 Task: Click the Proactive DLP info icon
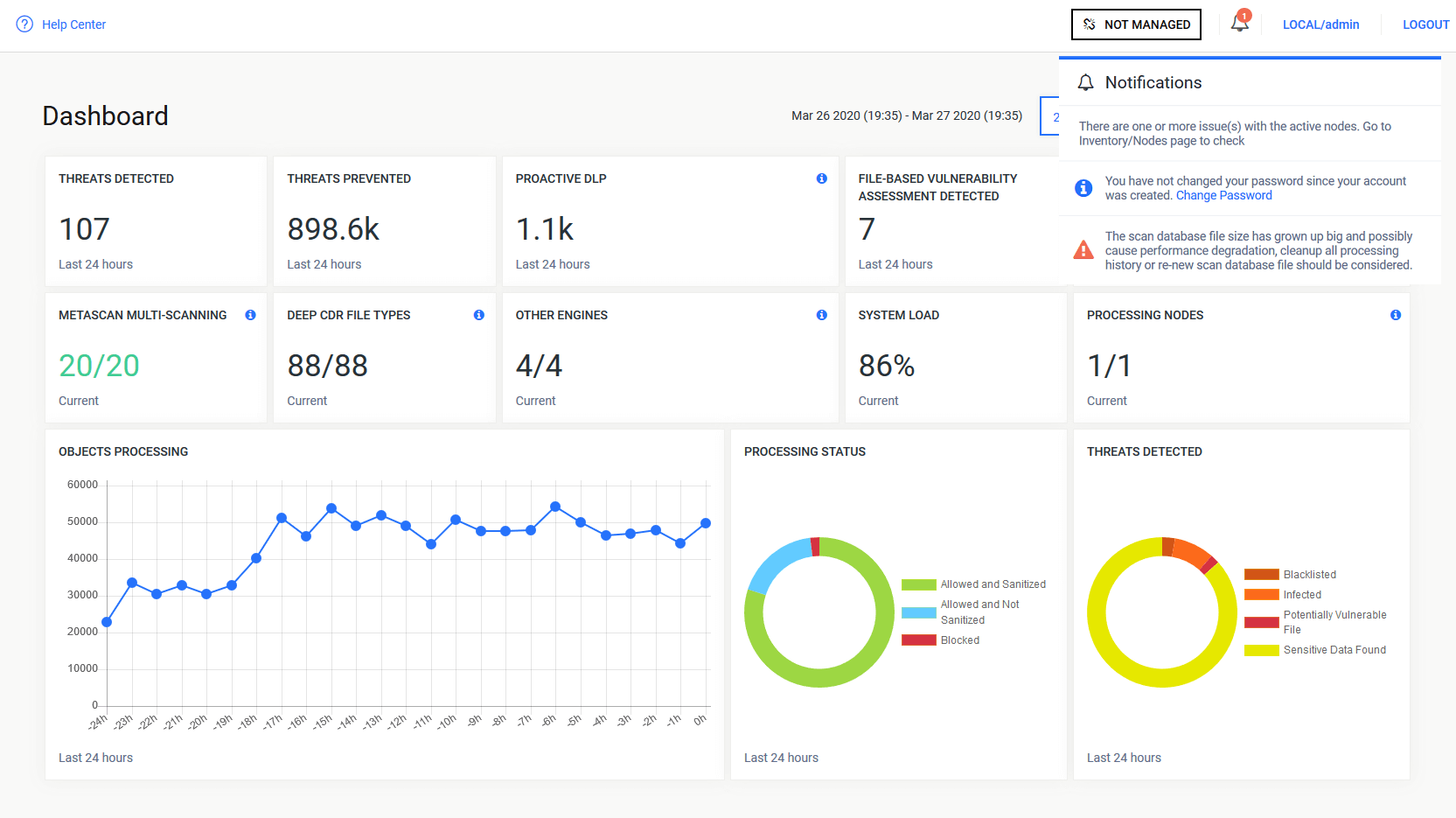(821, 178)
